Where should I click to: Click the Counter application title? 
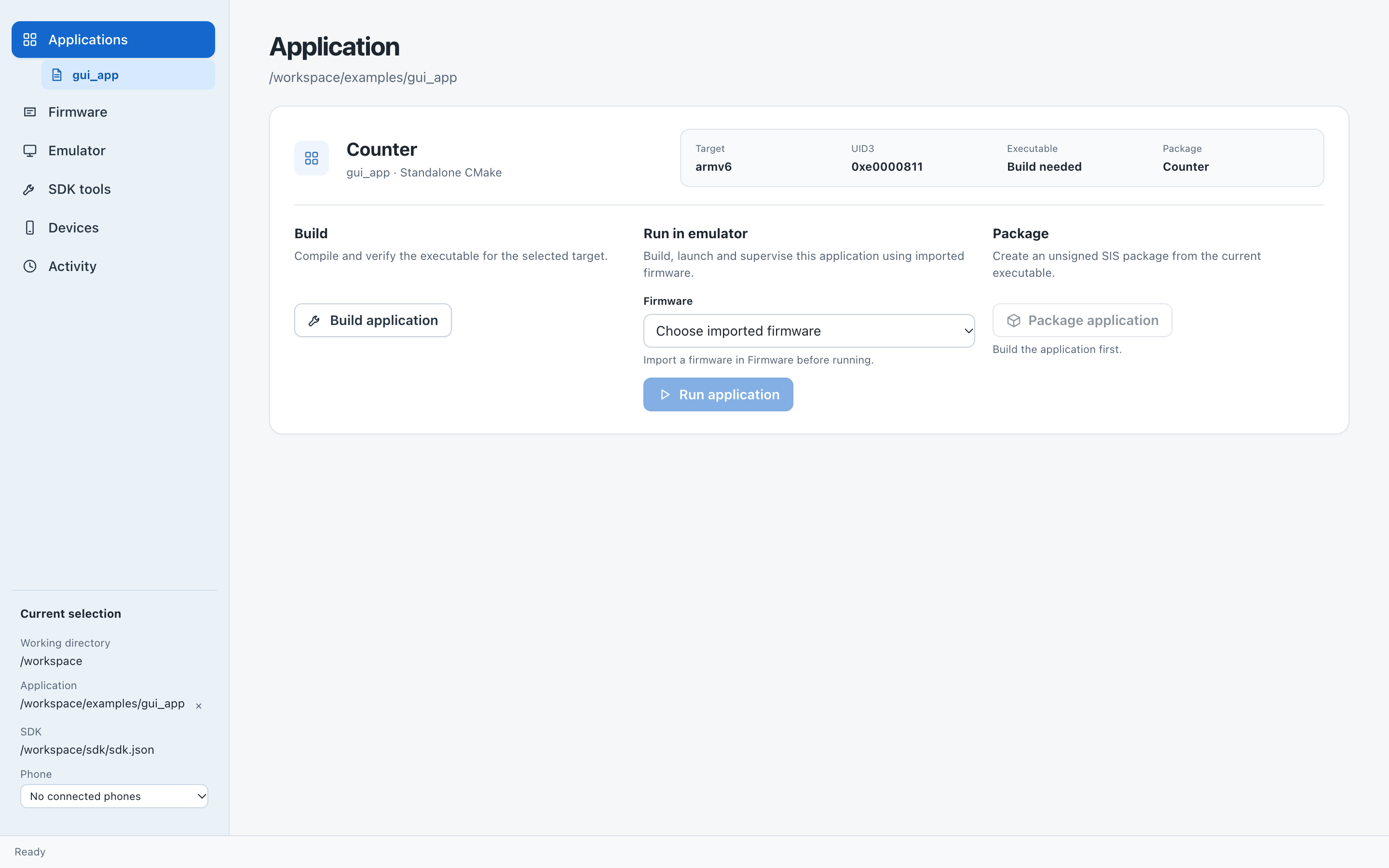point(381,150)
